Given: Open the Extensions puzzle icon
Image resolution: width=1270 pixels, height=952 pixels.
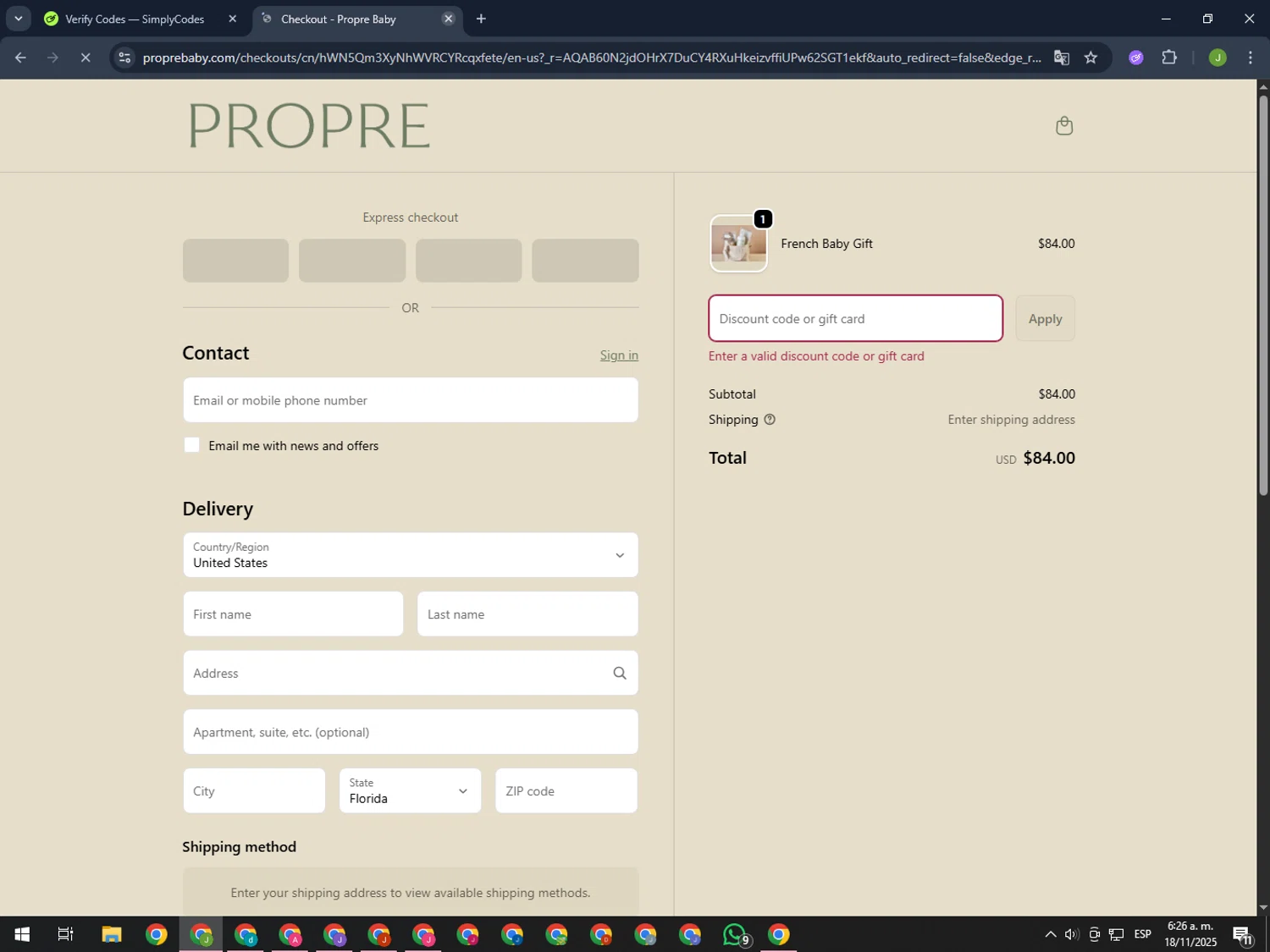Looking at the screenshot, I should [x=1169, y=58].
